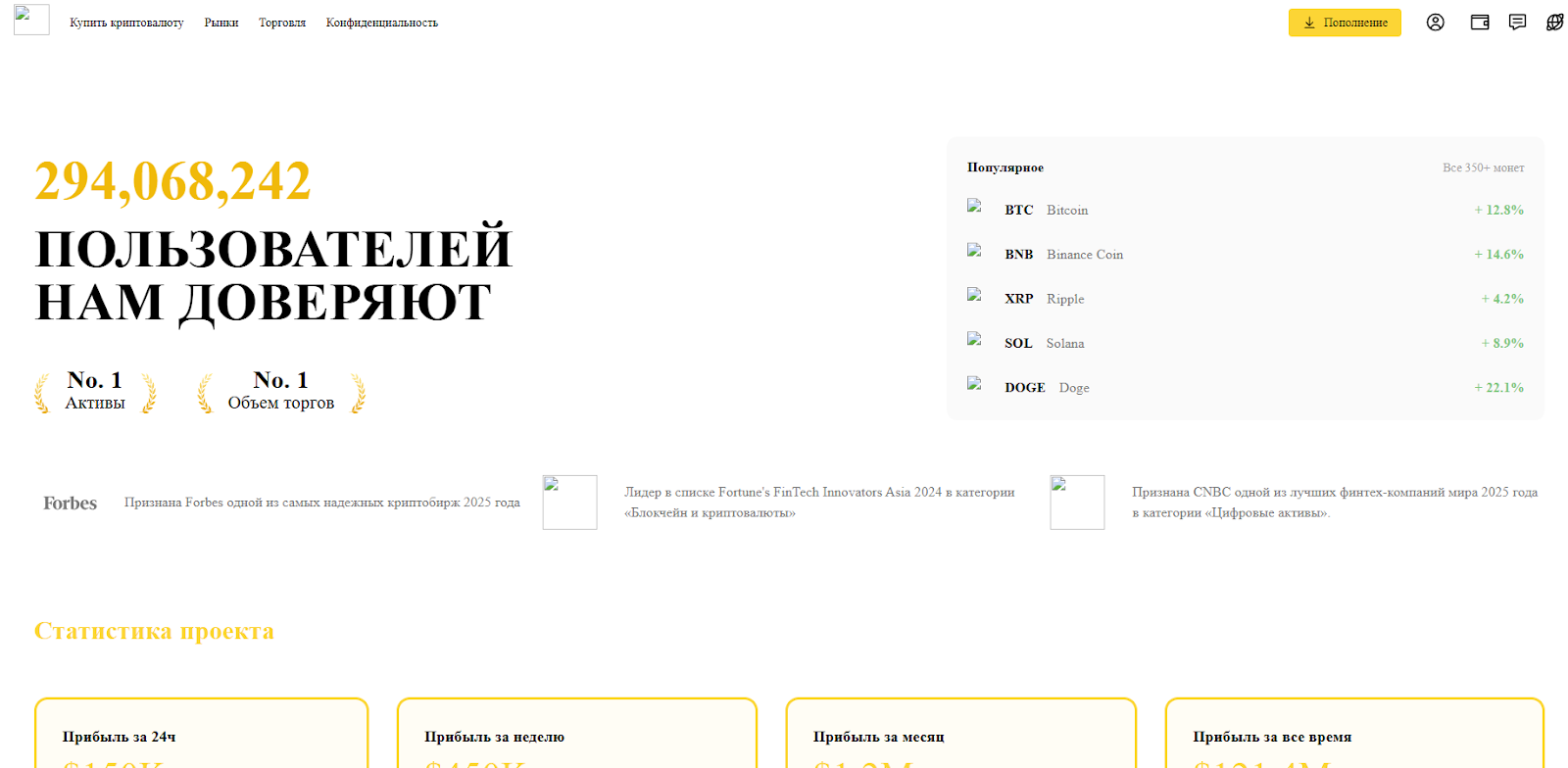
Task: Select the BNB Binance Coin row
Action: pos(1245,255)
